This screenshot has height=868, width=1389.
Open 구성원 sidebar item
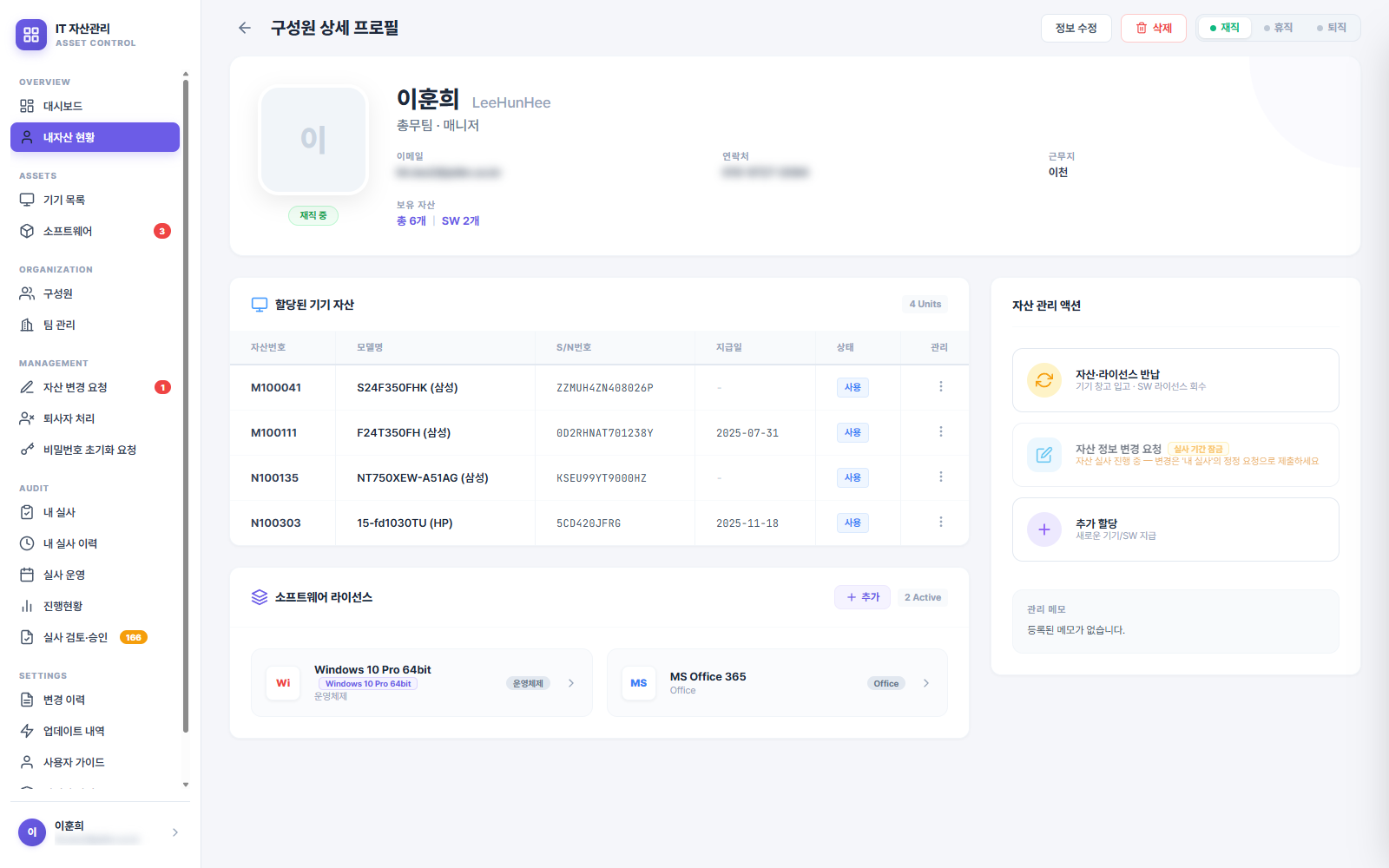click(95, 293)
